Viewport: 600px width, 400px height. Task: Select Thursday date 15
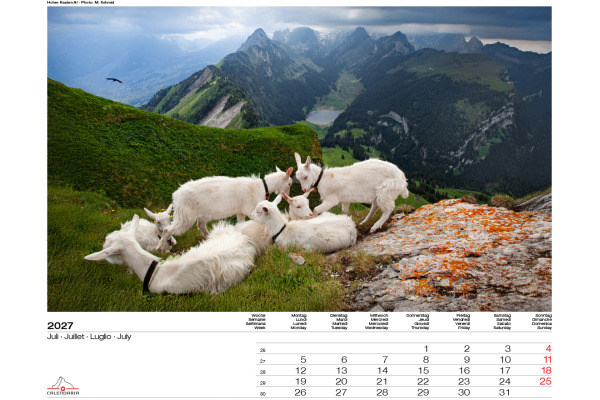[x=424, y=371]
